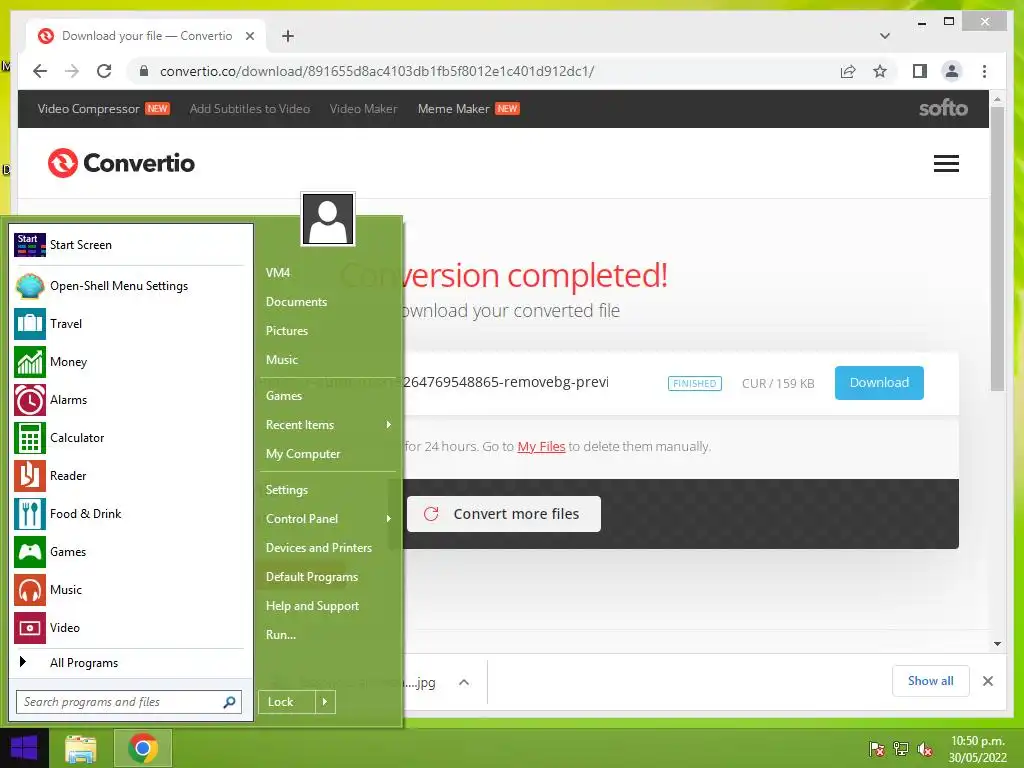Click the page vertical scrollbar thumb

pyautogui.click(x=997, y=248)
